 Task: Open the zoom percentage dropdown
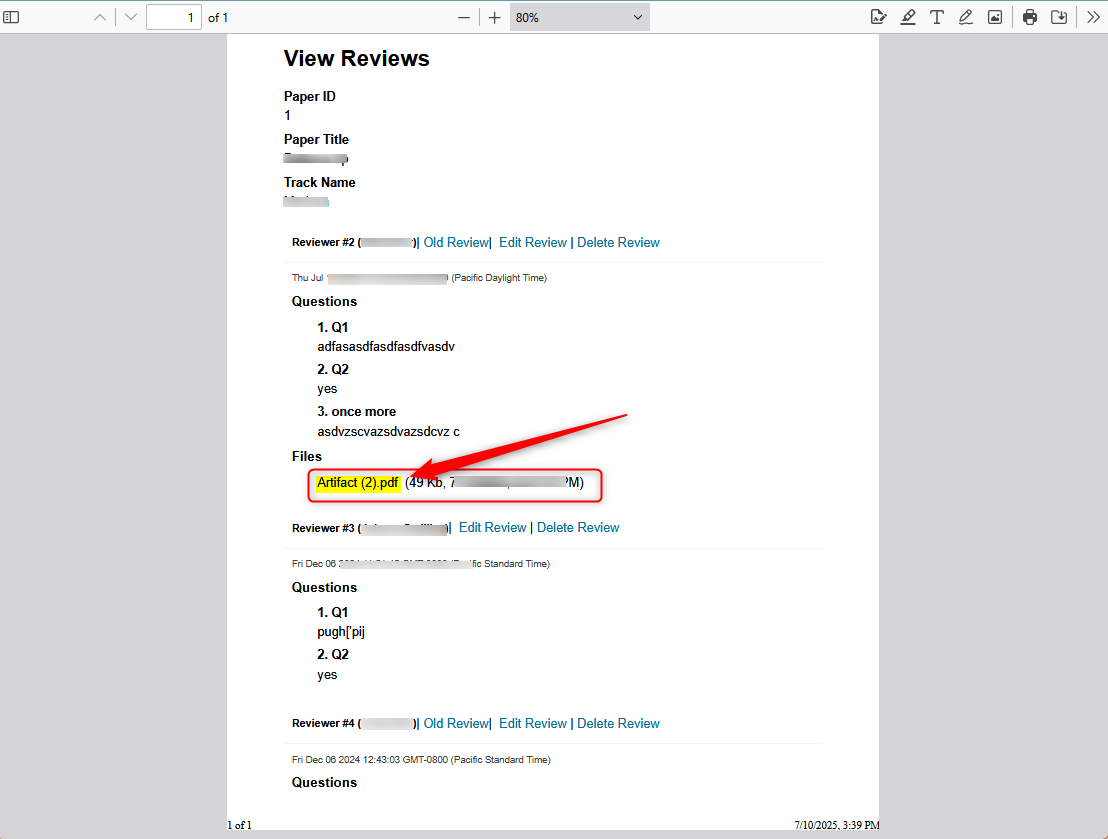(579, 16)
